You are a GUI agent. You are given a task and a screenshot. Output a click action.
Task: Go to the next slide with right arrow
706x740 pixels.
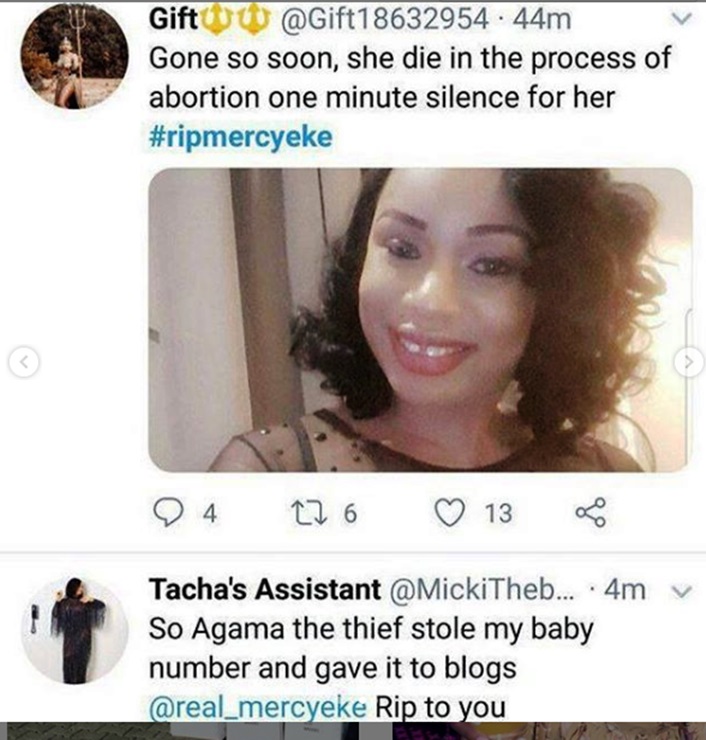pos(688,362)
